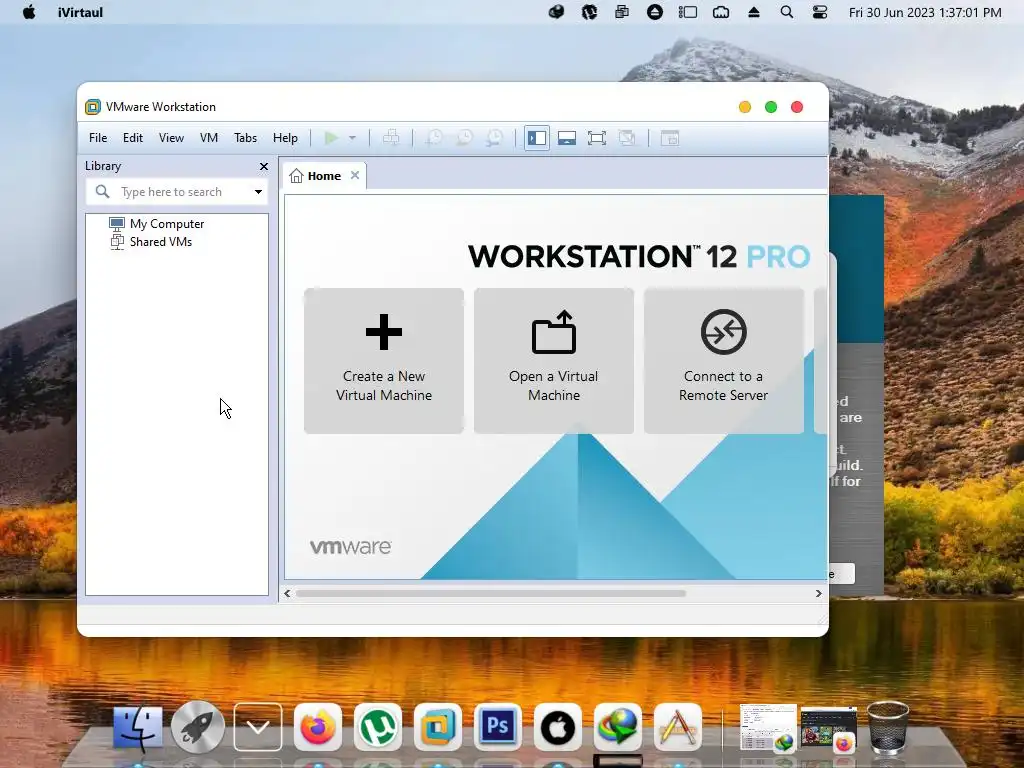Click the Manage Snapshots toolbar icon
This screenshot has height=768, width=1024.
coord(495,138)
